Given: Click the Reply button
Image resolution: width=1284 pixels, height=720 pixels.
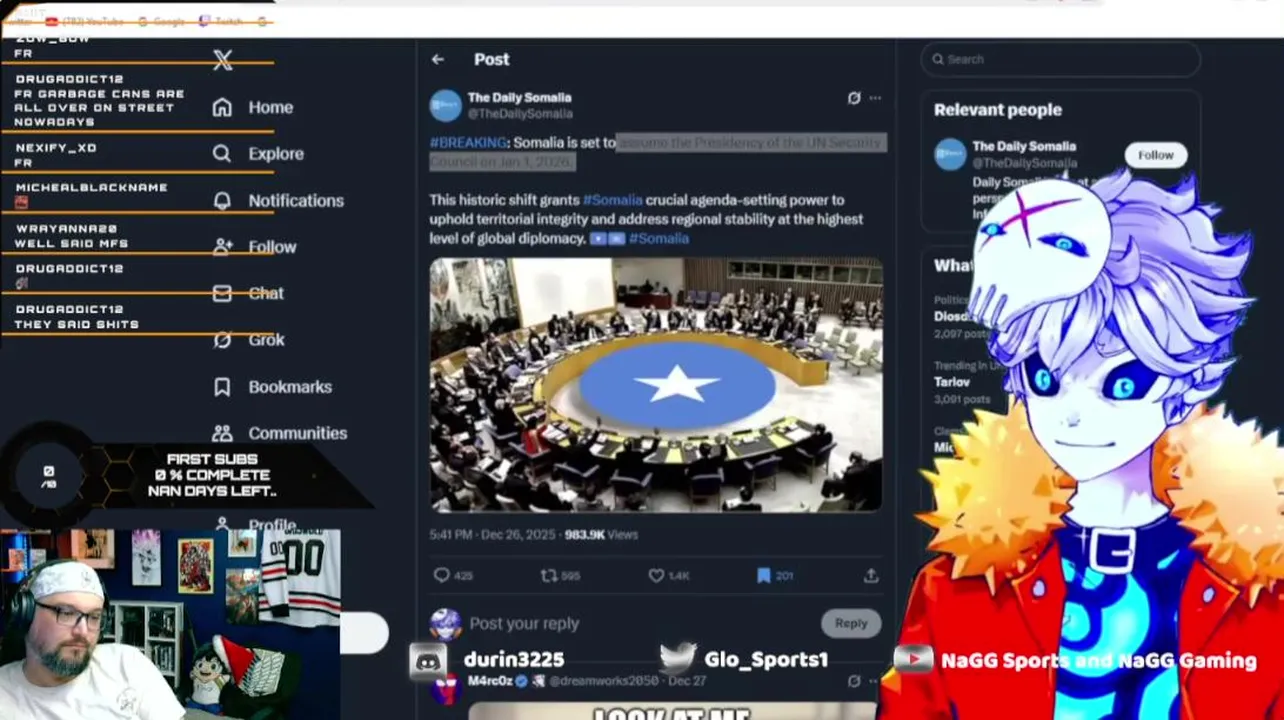Looking at the screenshot, I should point(851,623).
